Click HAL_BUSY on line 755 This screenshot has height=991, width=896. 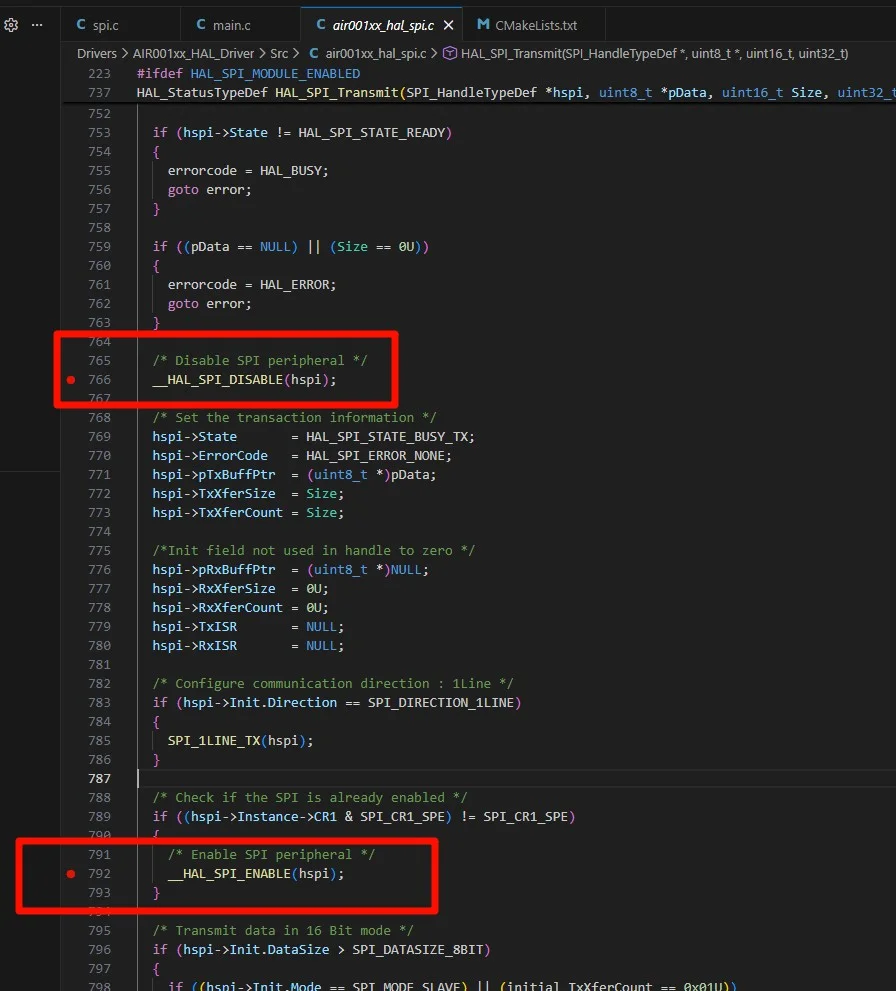point(290,171)
